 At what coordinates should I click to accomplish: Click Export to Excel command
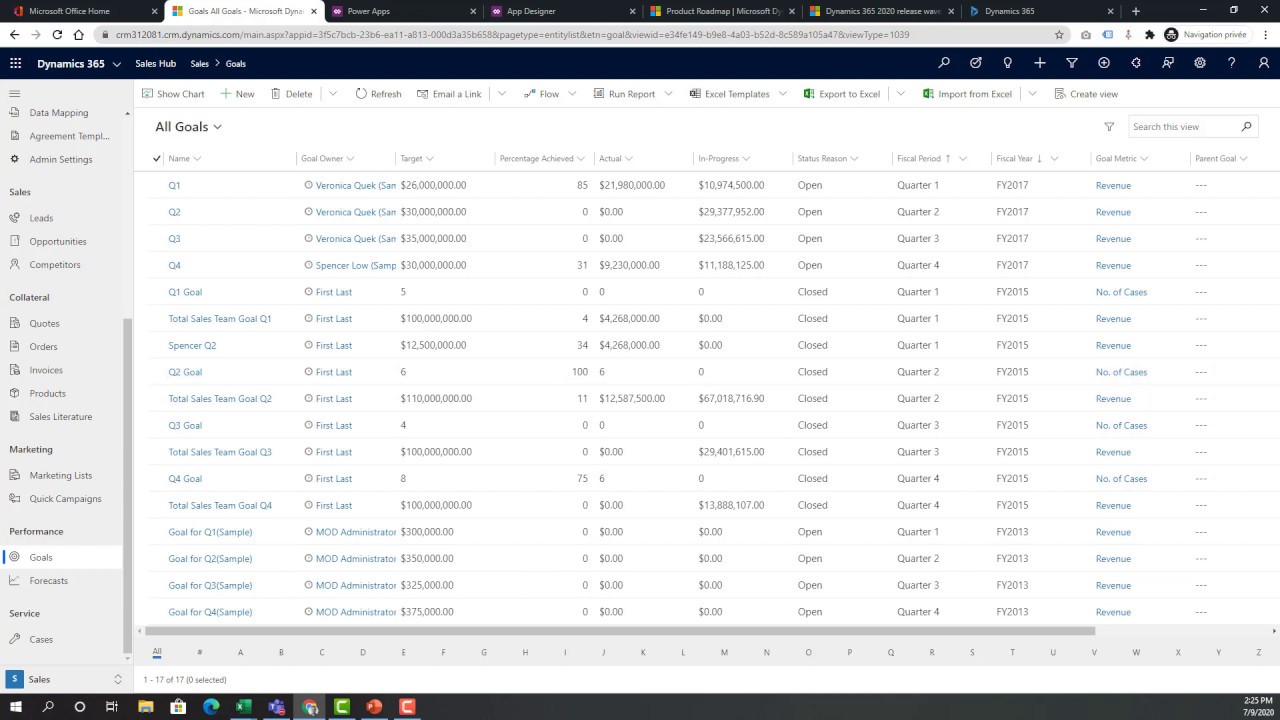click(x=841, y=94)
